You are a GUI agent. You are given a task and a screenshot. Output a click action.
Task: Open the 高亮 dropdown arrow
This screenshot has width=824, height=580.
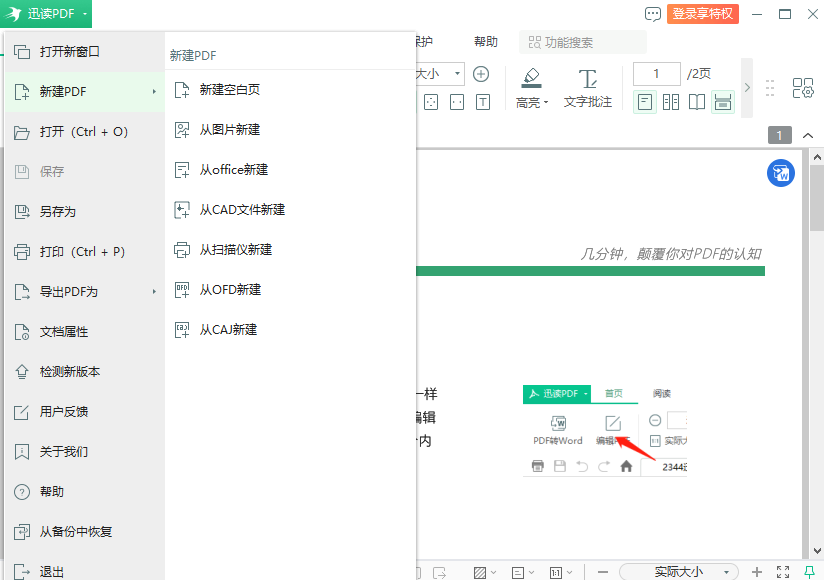546,102
